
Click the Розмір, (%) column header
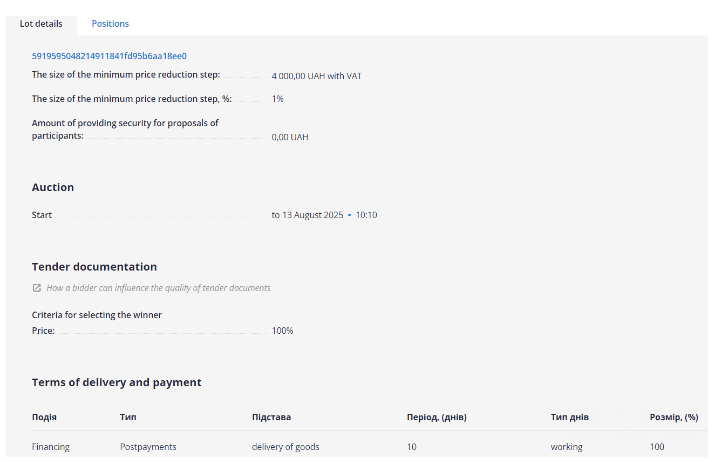[x=673, y=417]
